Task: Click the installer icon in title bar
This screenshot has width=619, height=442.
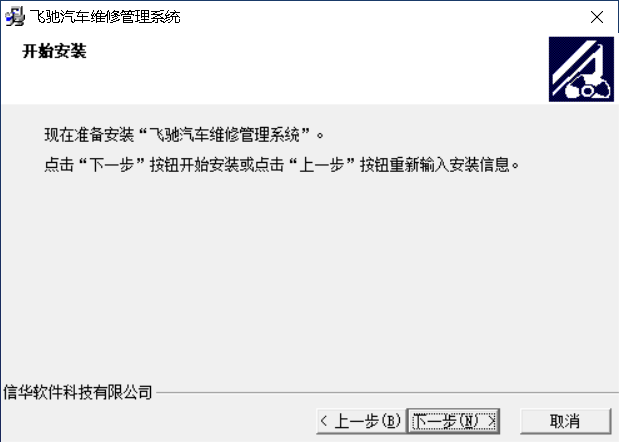Action: tap(15, 17)
